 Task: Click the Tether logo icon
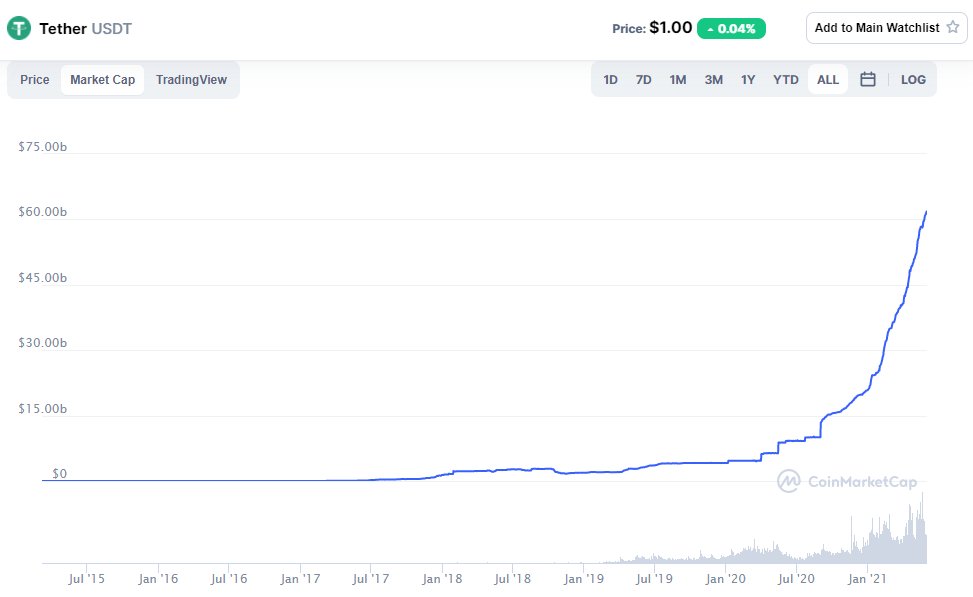pos(19,28)
